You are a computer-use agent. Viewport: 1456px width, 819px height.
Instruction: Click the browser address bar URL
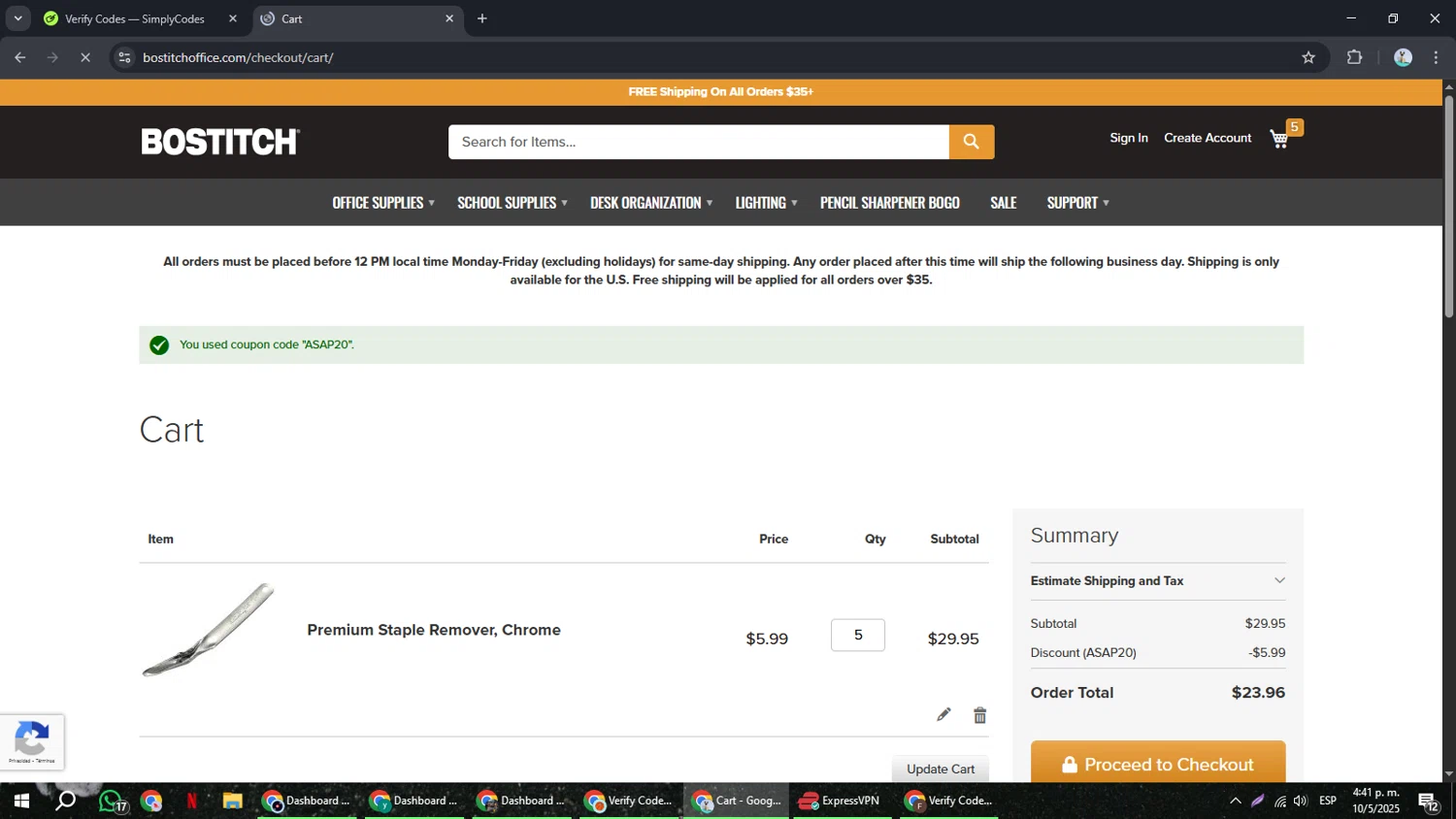pos(238,58)
